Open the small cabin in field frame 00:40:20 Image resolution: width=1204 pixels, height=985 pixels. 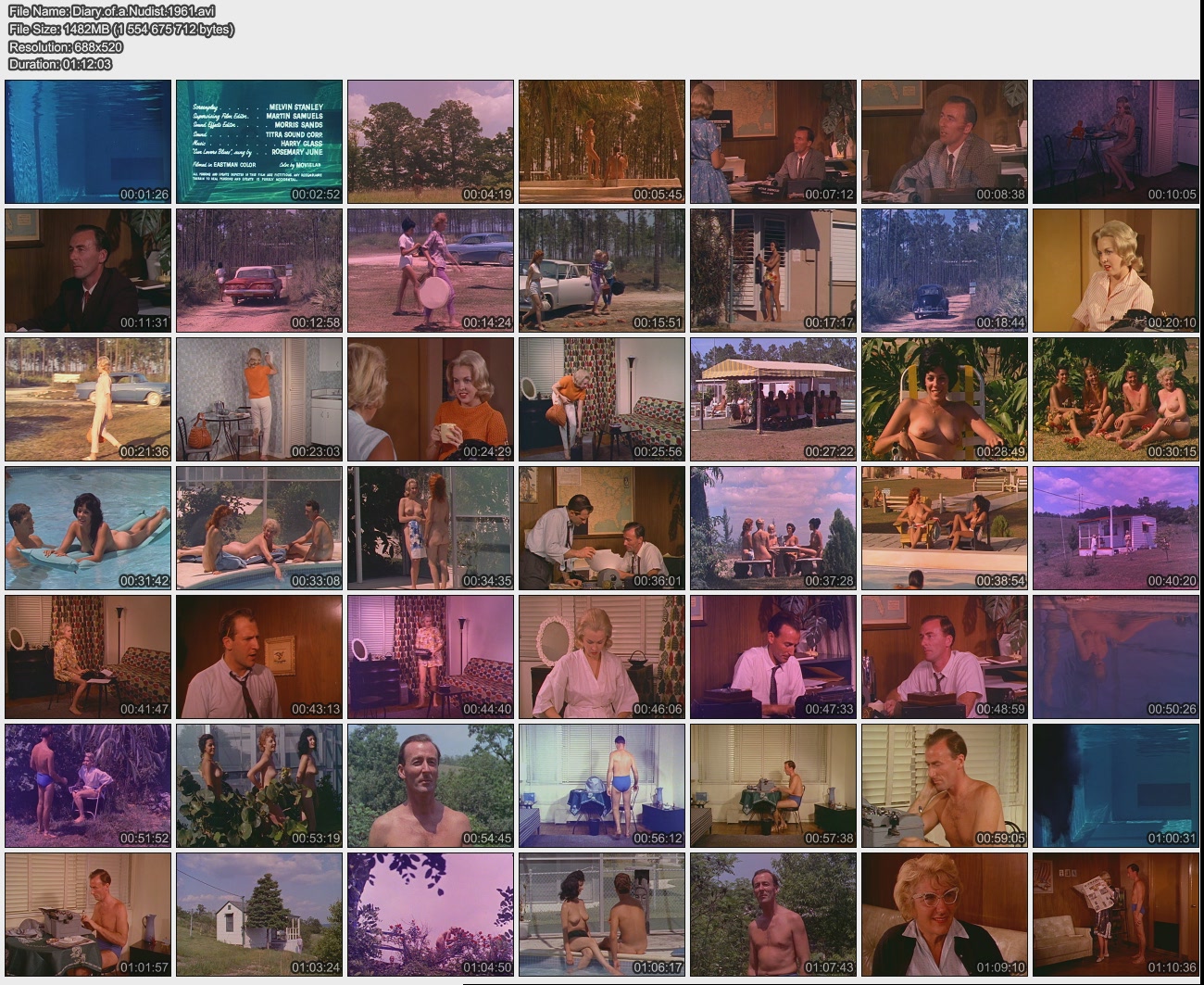[x=1115, y=527]
